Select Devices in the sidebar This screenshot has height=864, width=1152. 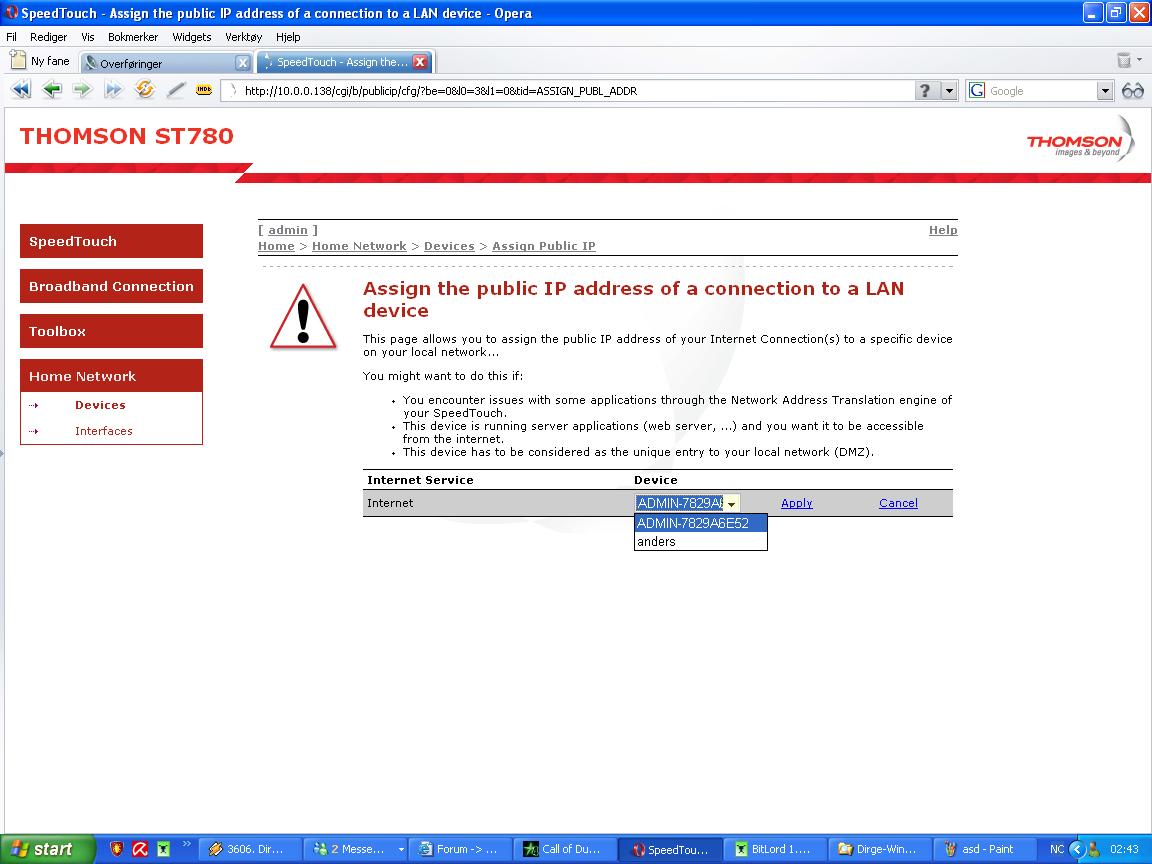100,405
